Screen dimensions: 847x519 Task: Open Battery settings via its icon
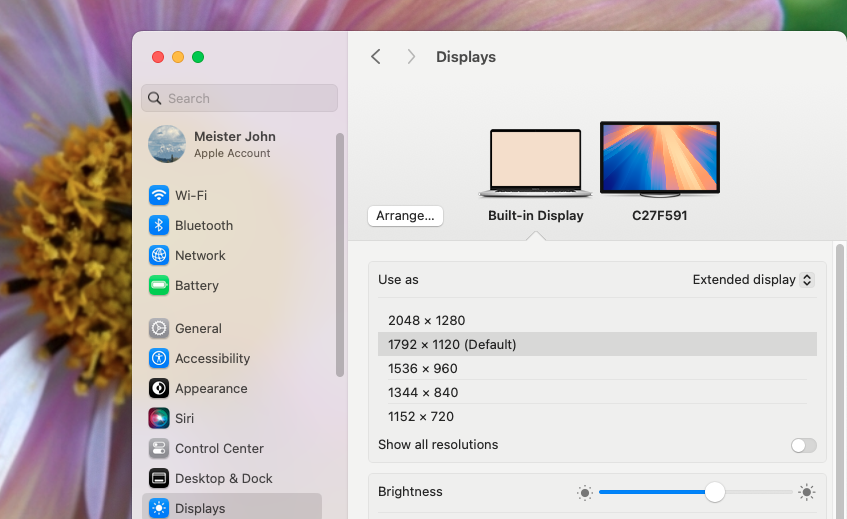tap(159, 285)
